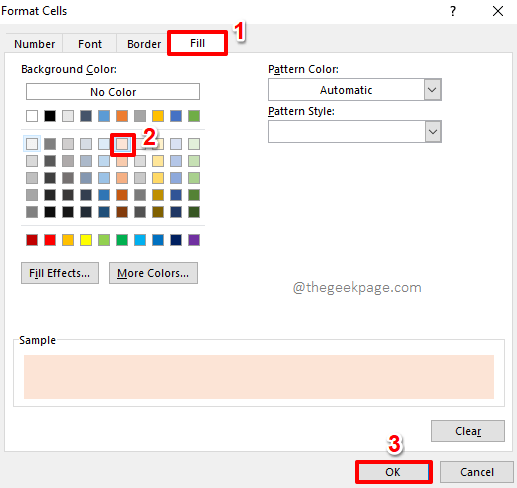
Task: Expand the Pattern Color dropdown arrow
Action: coord(432,90)
